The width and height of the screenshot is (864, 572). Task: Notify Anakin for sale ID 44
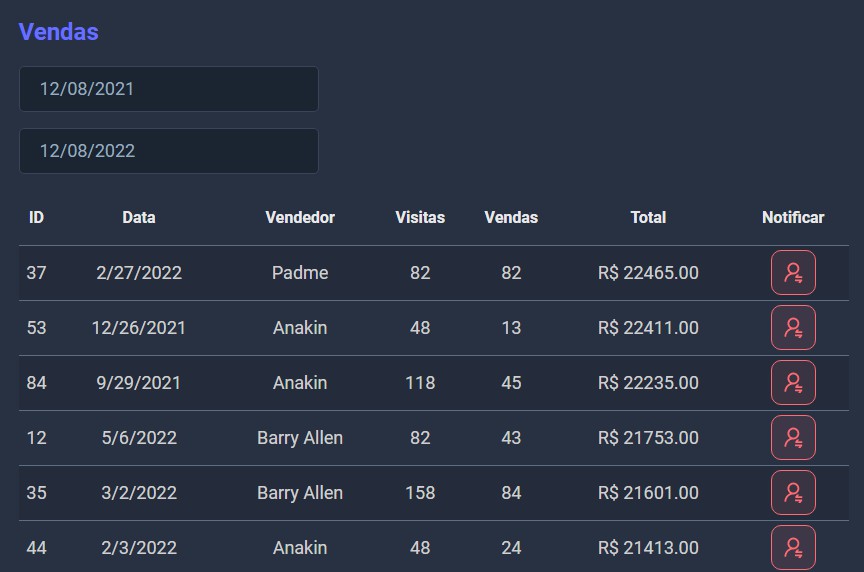click(793, 547)
